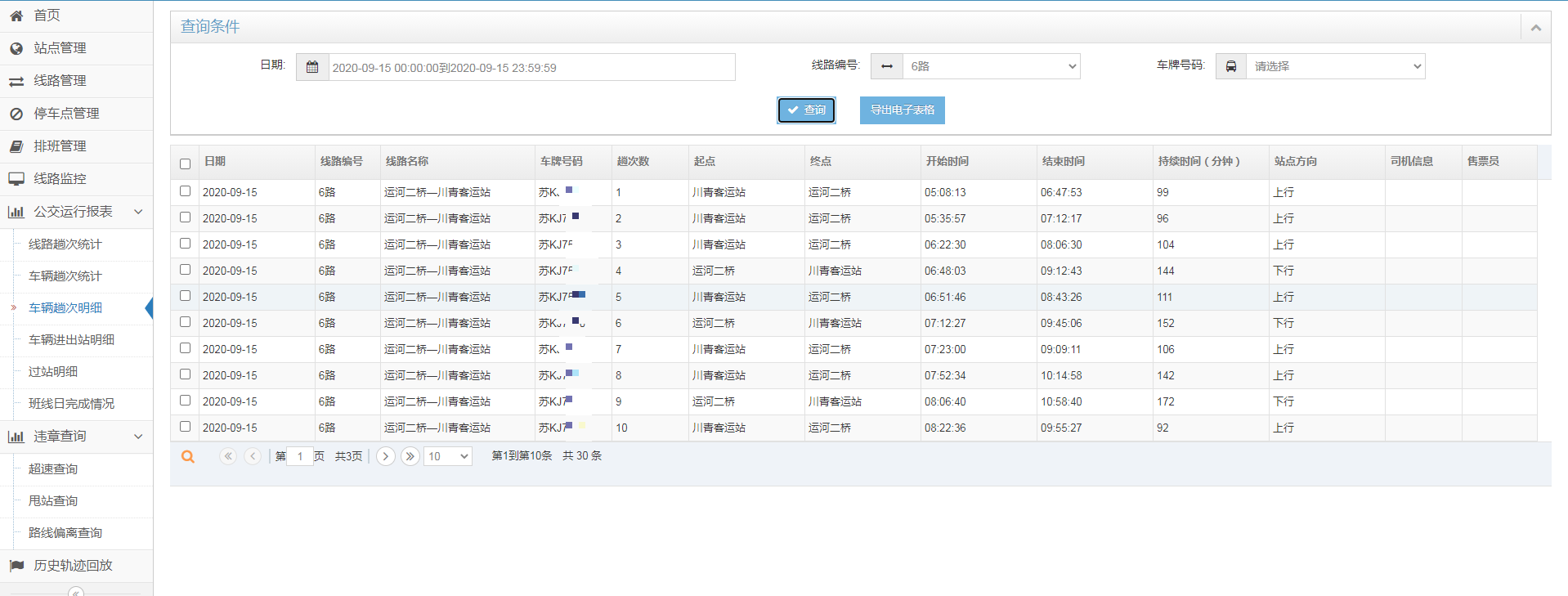1568x596 pixels.
Task: Click the calendar icon beside date field
Action: tap(312, 67)
